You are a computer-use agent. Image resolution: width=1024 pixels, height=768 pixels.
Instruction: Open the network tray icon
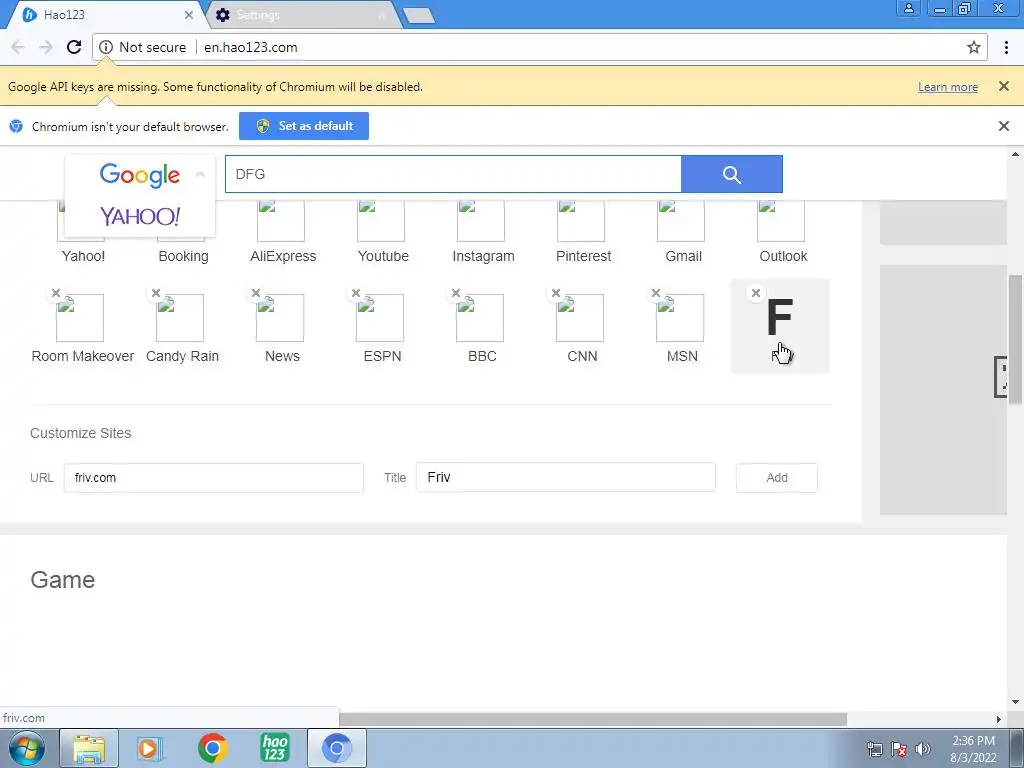pyautogui.click(x=874, y=749)
